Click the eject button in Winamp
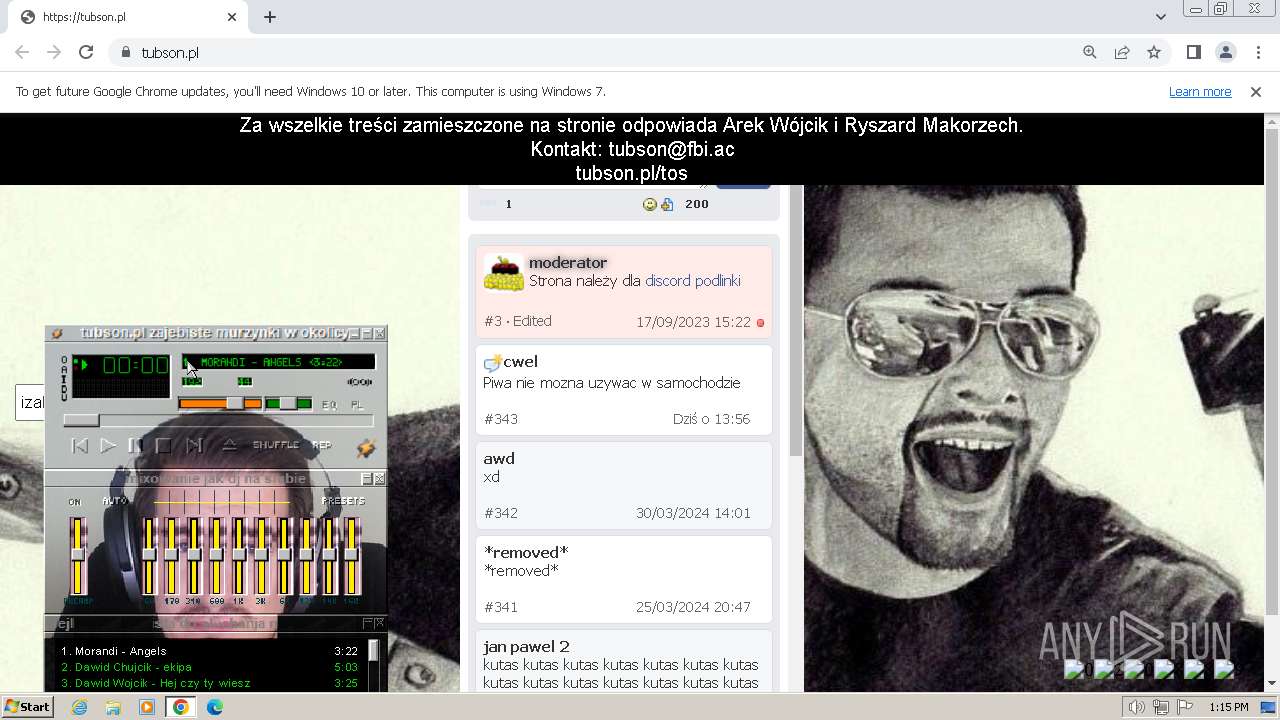1280x720 pixels. tap(229, 445)
